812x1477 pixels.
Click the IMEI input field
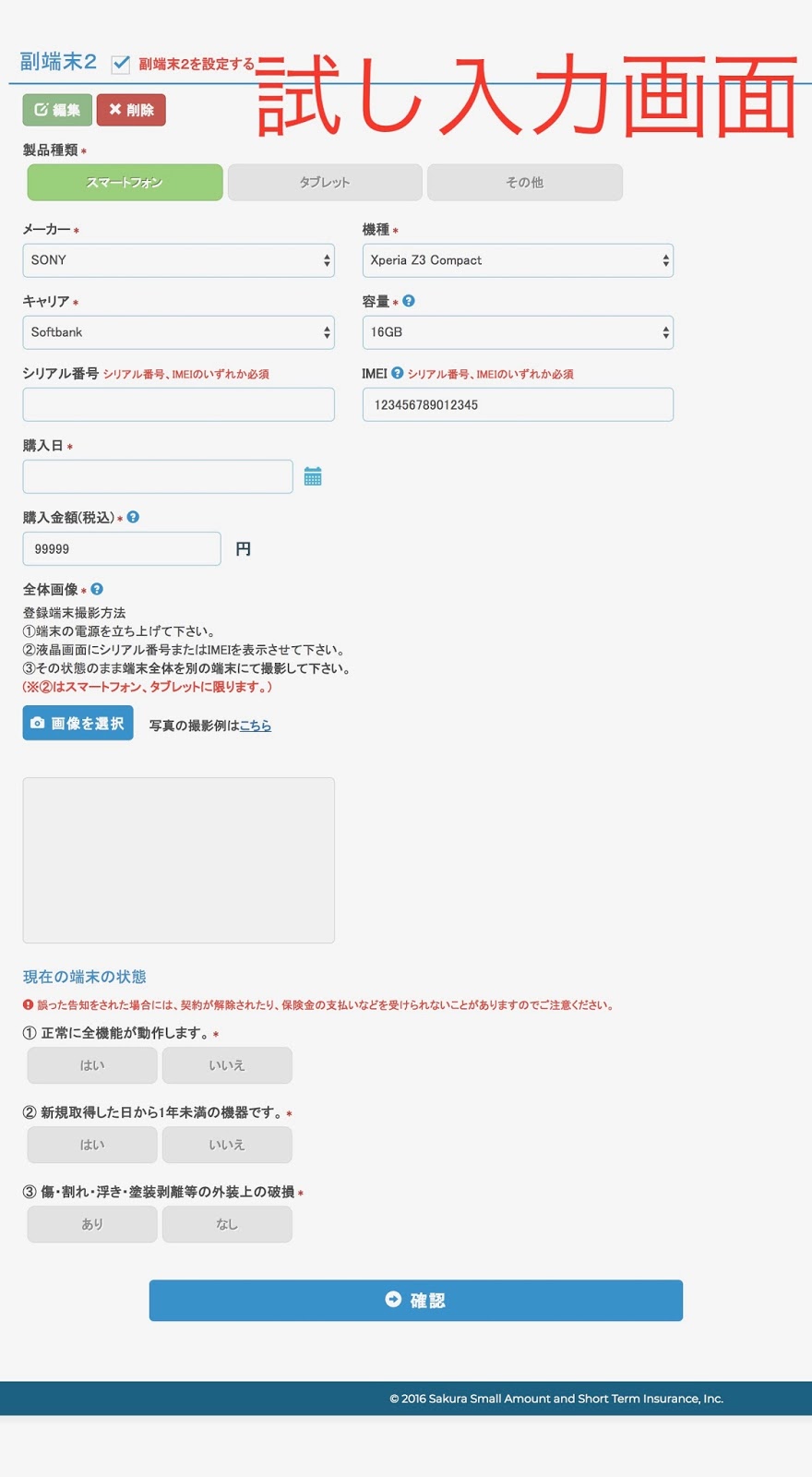[x=518, y=404]
